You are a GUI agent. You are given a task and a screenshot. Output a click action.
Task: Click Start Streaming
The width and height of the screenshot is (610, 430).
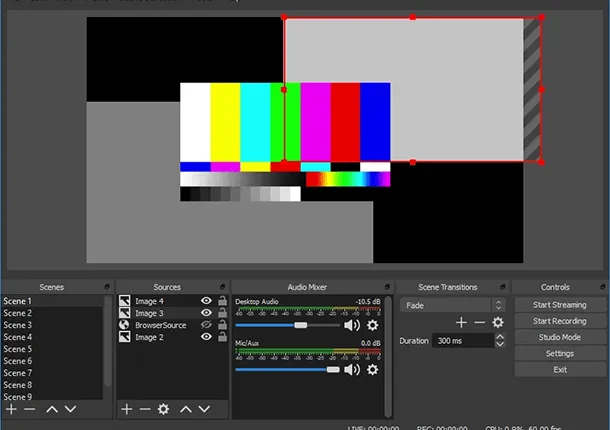(x=559, y=305)
